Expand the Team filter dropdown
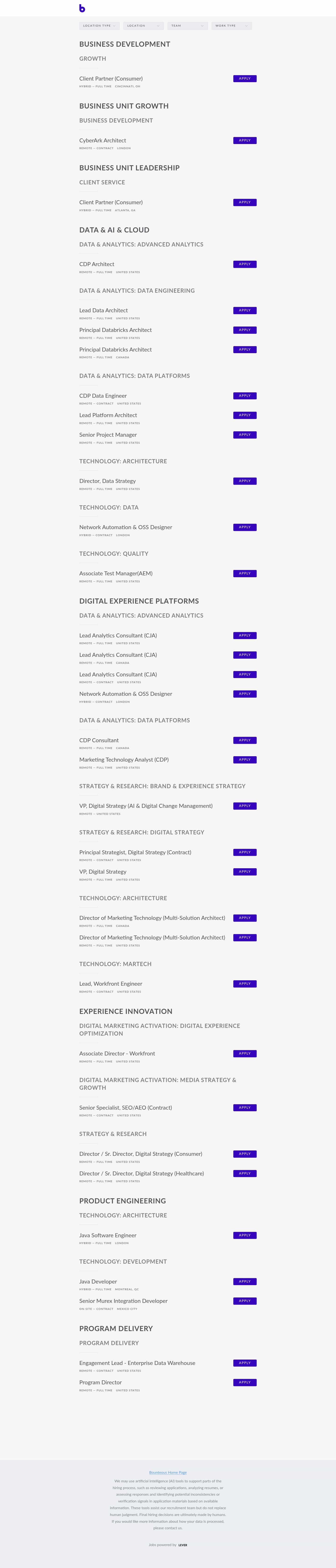Image resolution: width=336 pixels, height=1568 pixels. pyautogui.click(x=187, y=26)
